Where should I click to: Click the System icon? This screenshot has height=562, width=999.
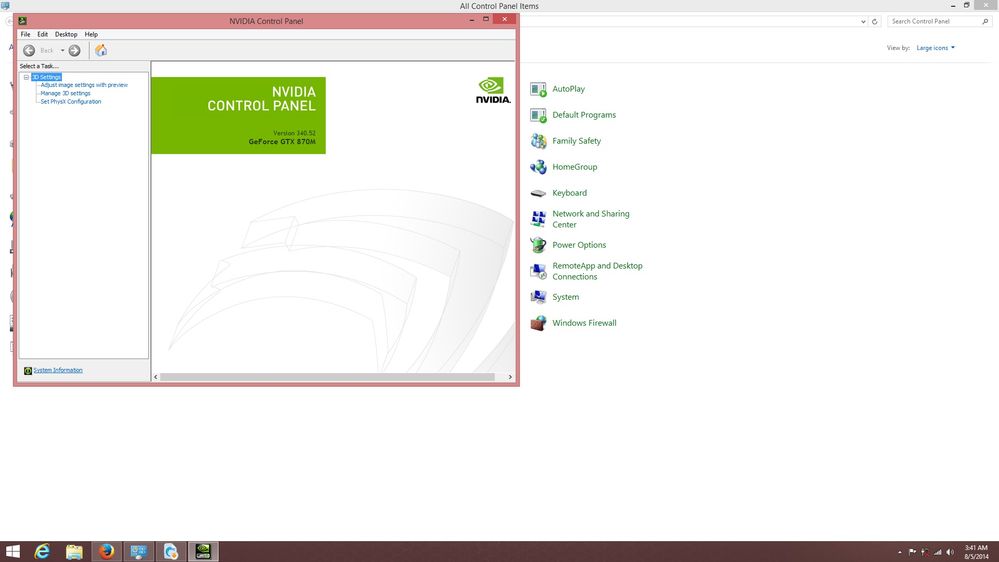coord(538,298)
